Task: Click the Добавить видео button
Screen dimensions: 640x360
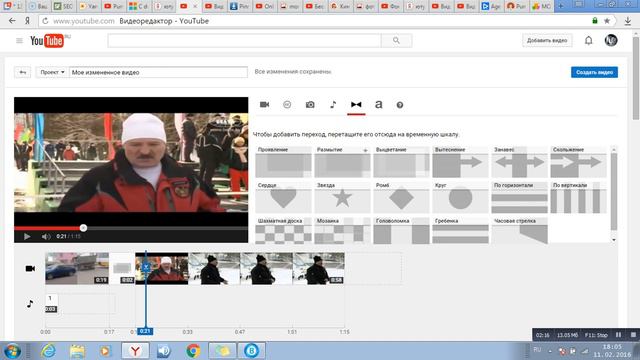Action: coord(547,40)
